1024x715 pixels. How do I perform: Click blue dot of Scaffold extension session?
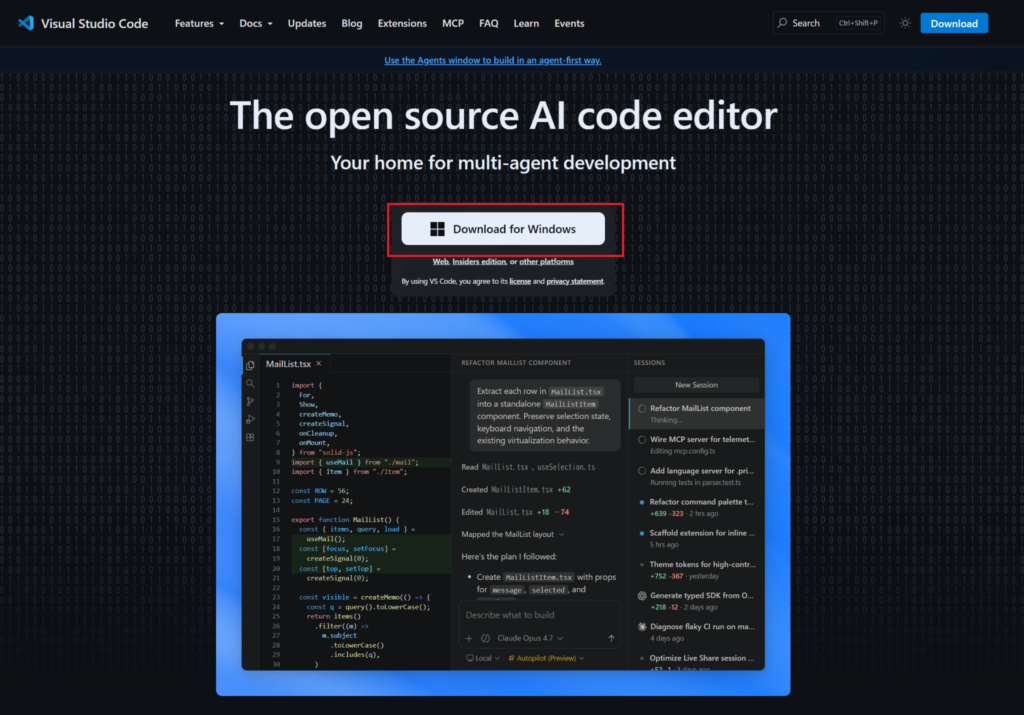pyautogui.click(x=642, y=533)
